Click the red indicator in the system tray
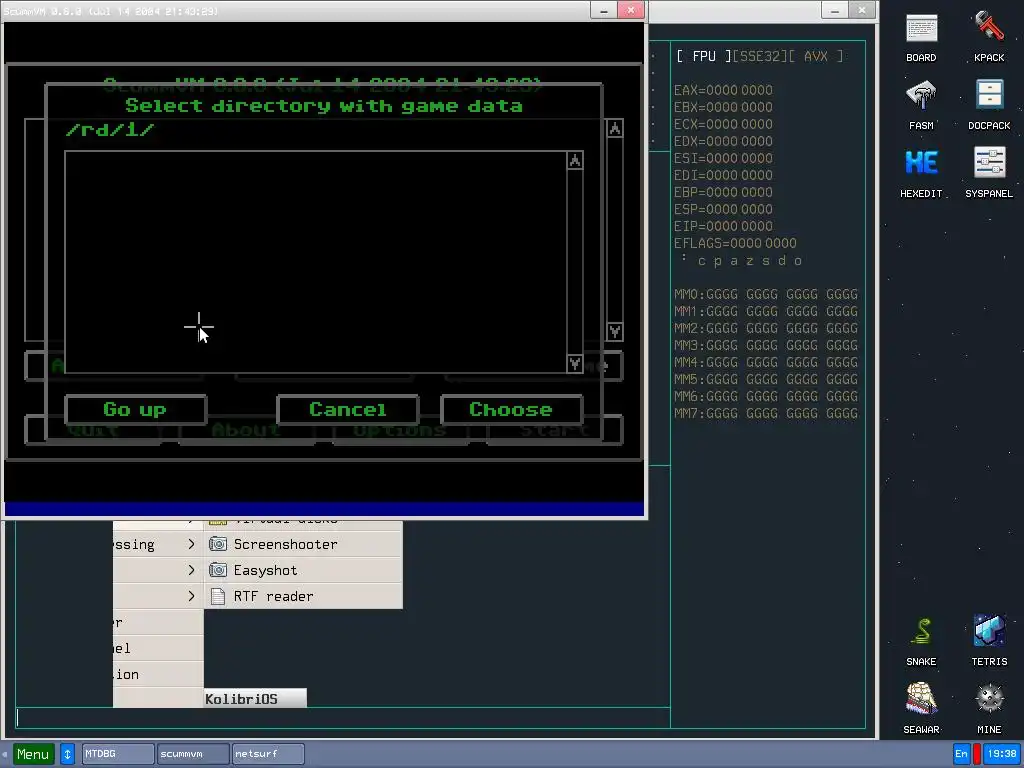The image size is (1024, 768). click(x=977, y=754)
